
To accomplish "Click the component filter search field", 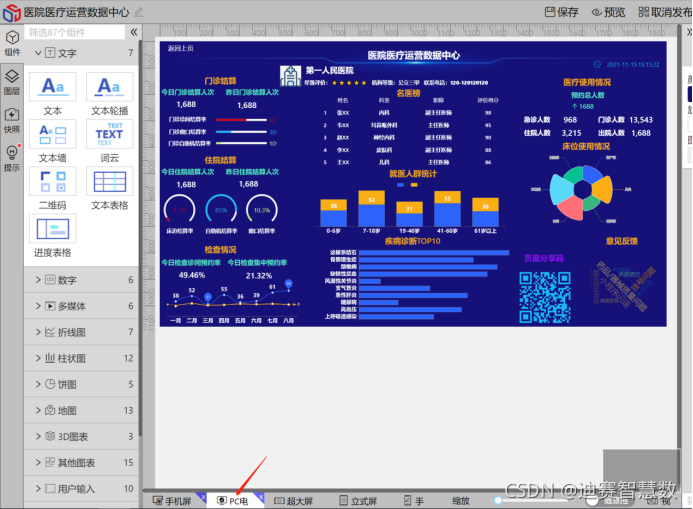I will pyautogui.click(x=75, y=32).
